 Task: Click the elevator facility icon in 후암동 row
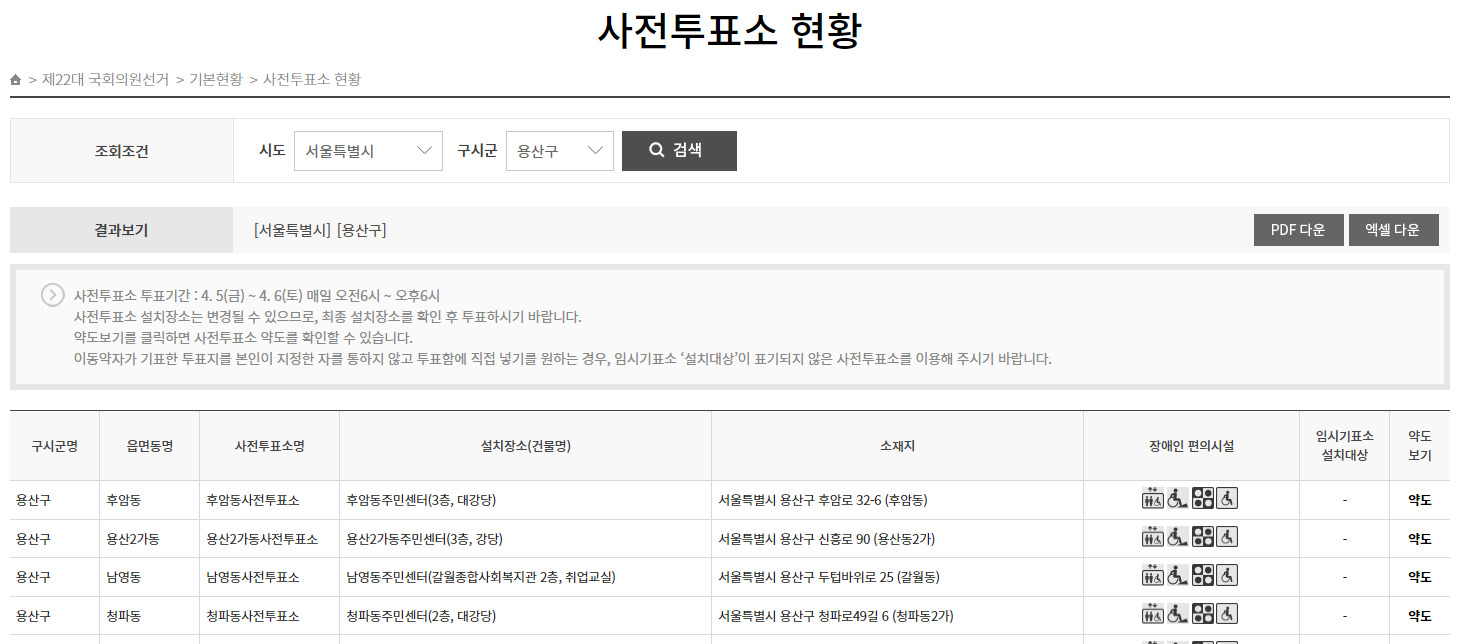pos(1152,498)
